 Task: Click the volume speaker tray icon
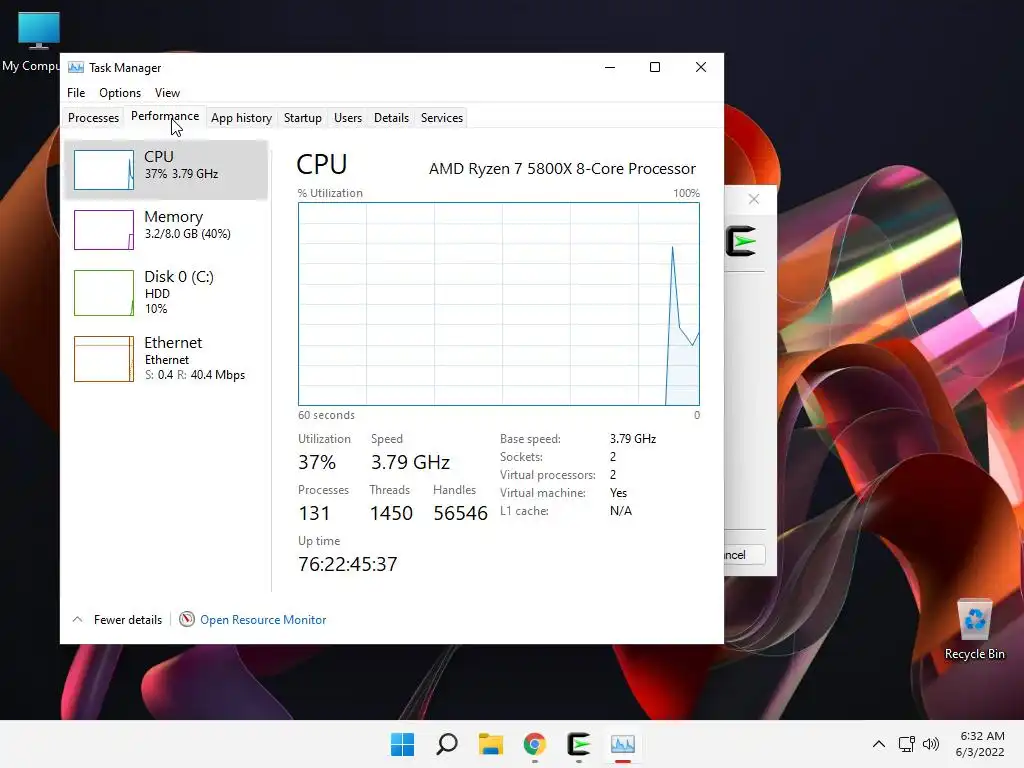tap(931, 744)
